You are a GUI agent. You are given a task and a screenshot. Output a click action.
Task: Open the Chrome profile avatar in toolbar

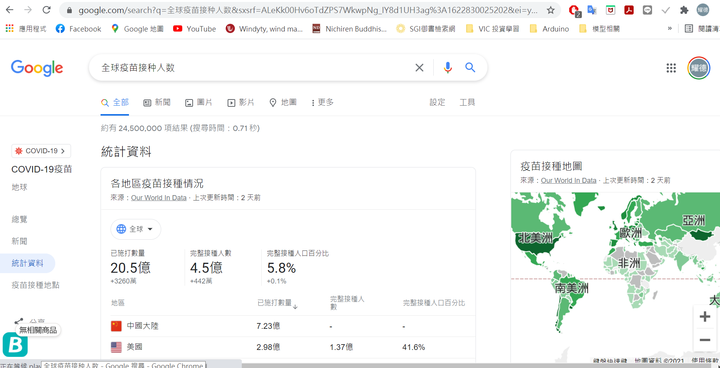tap(703, 10)
